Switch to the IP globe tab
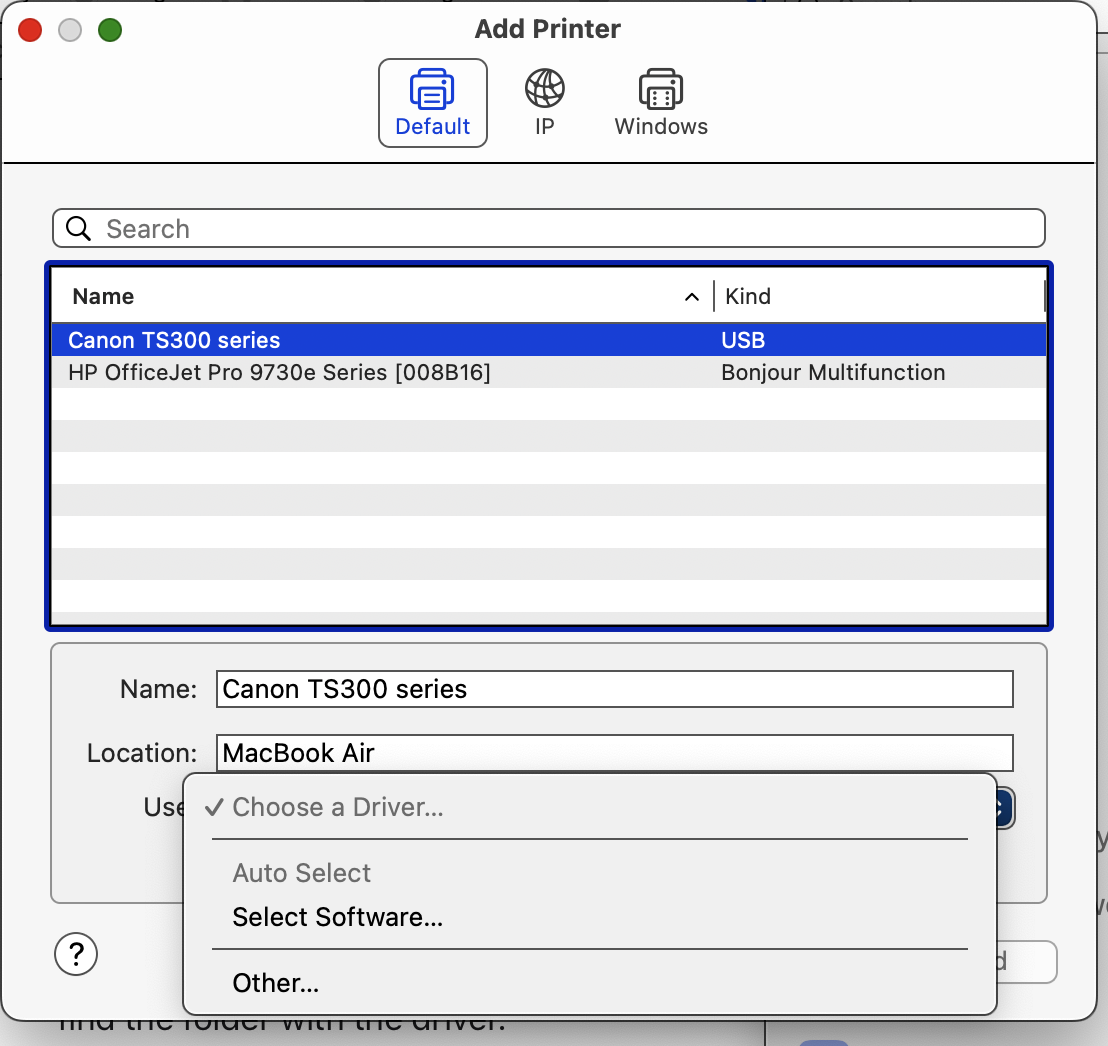1108x1046 pixels. tap(544, 103)
